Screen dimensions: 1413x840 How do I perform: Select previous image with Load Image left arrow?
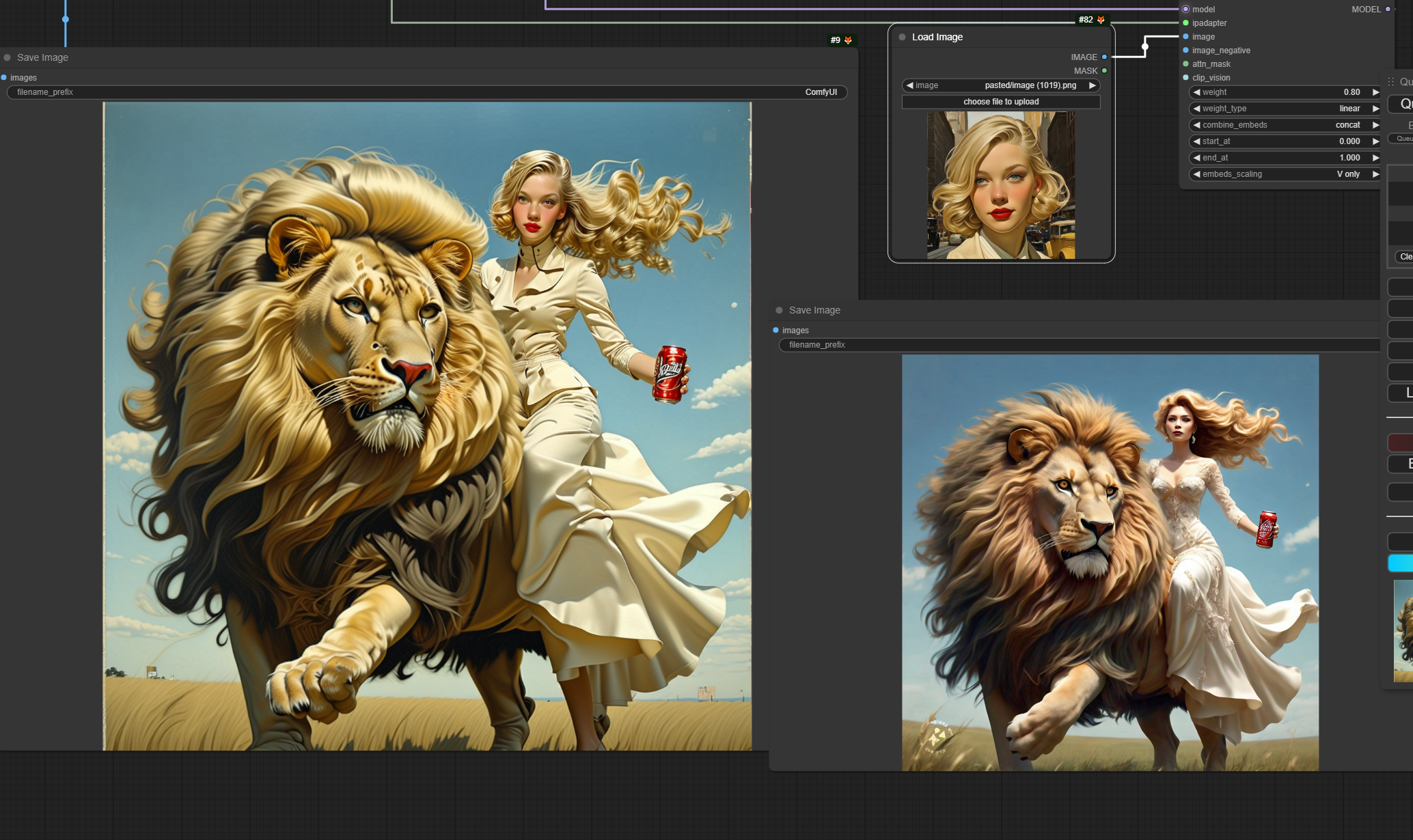pos(909,85)
